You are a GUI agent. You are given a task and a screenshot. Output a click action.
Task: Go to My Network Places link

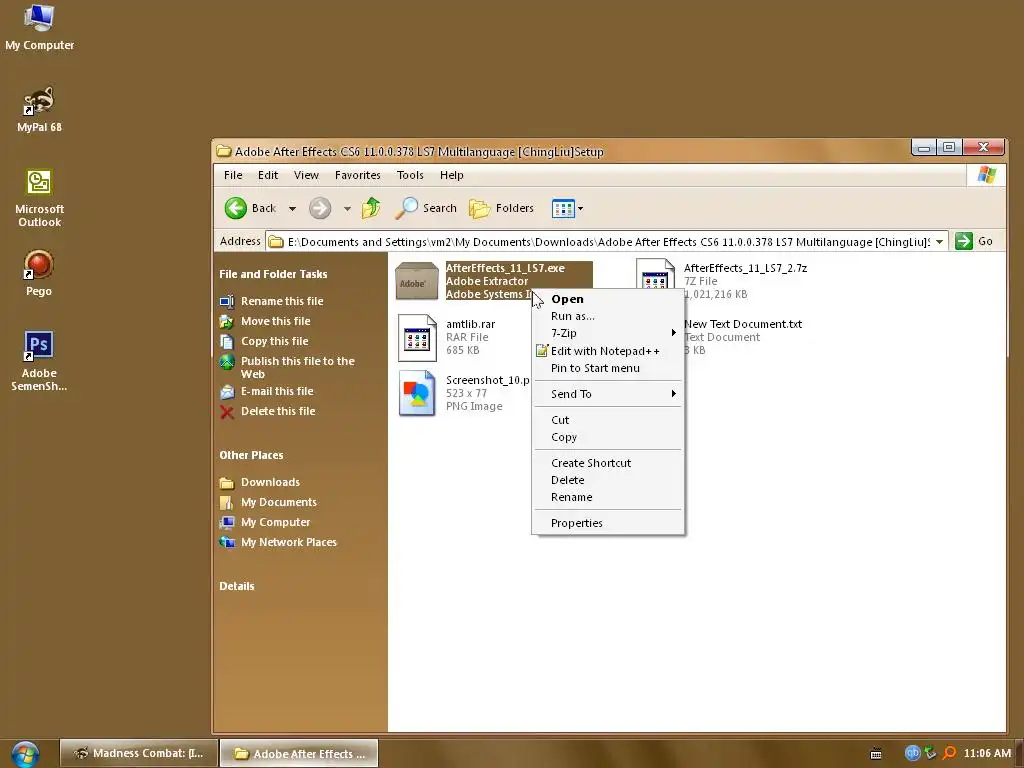[289, 542]
